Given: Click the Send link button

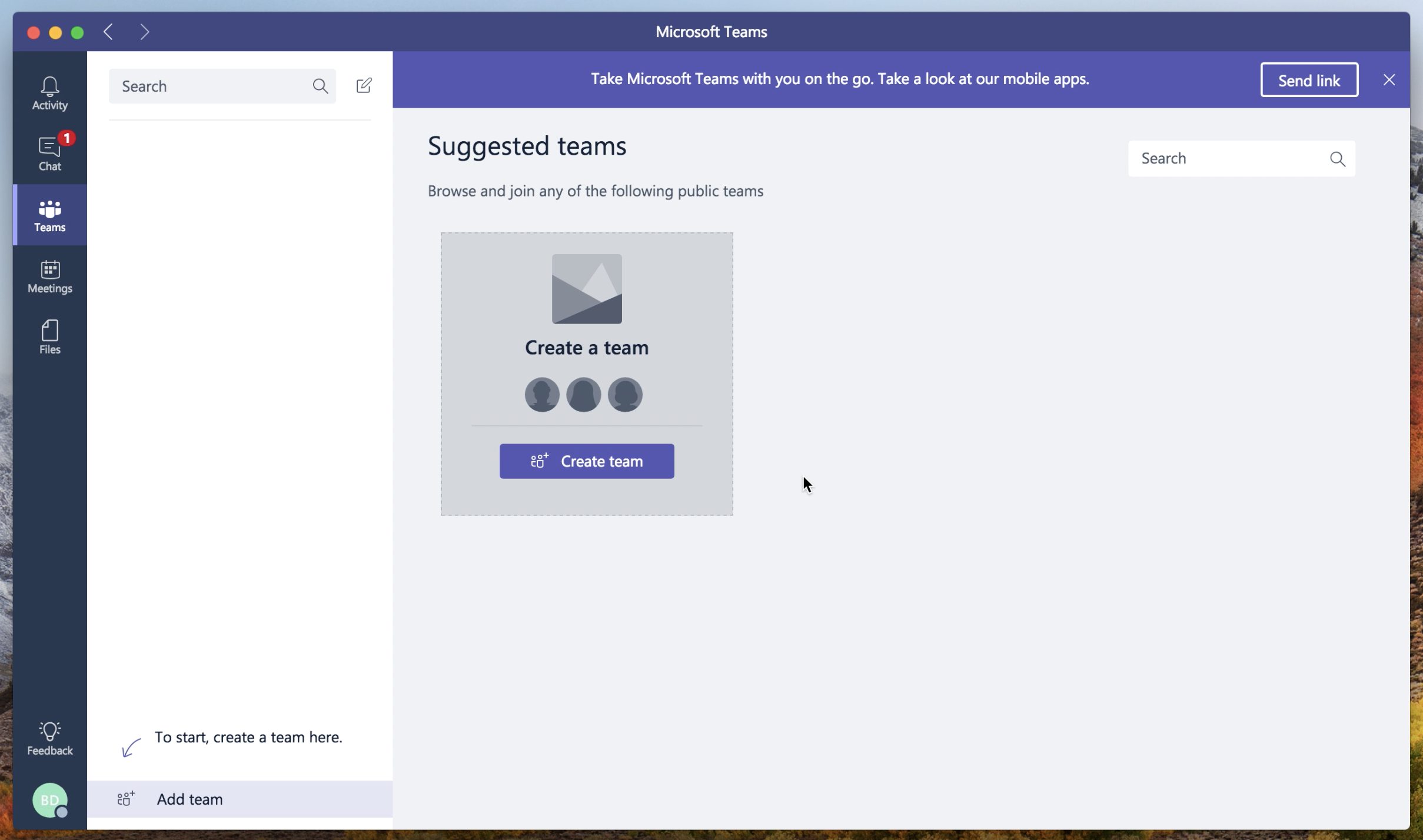Looking at the screenshot, I should [1308, 80].
